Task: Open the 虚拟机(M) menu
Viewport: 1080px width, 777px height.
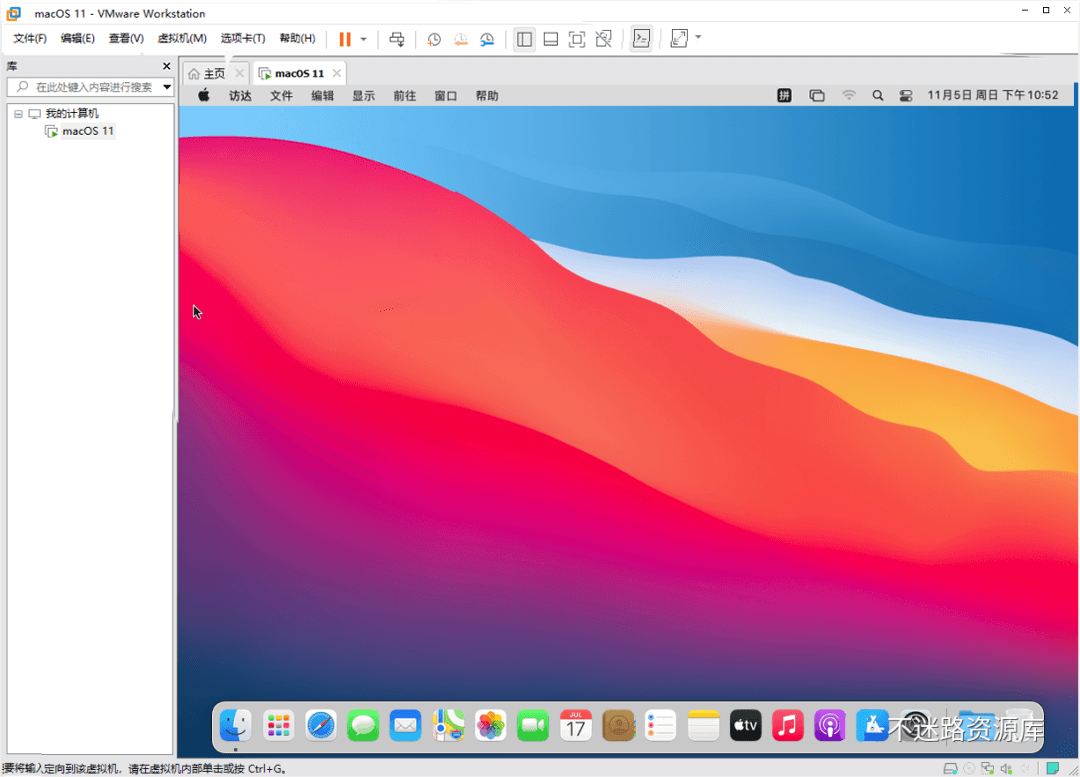Action: pyautogui.click(x=182, y=39)
